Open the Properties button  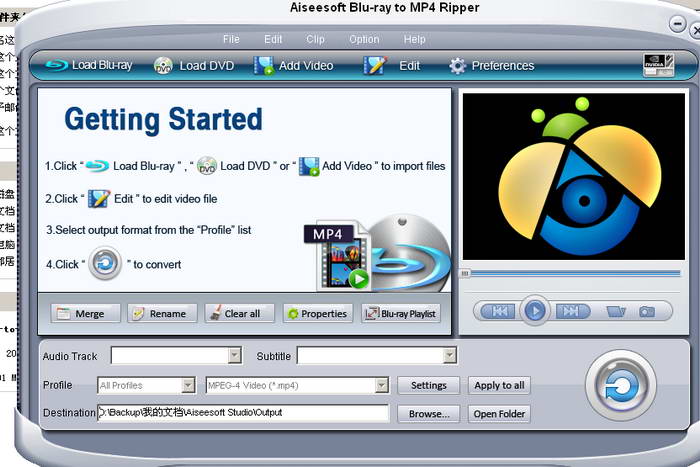click(318, 313)
